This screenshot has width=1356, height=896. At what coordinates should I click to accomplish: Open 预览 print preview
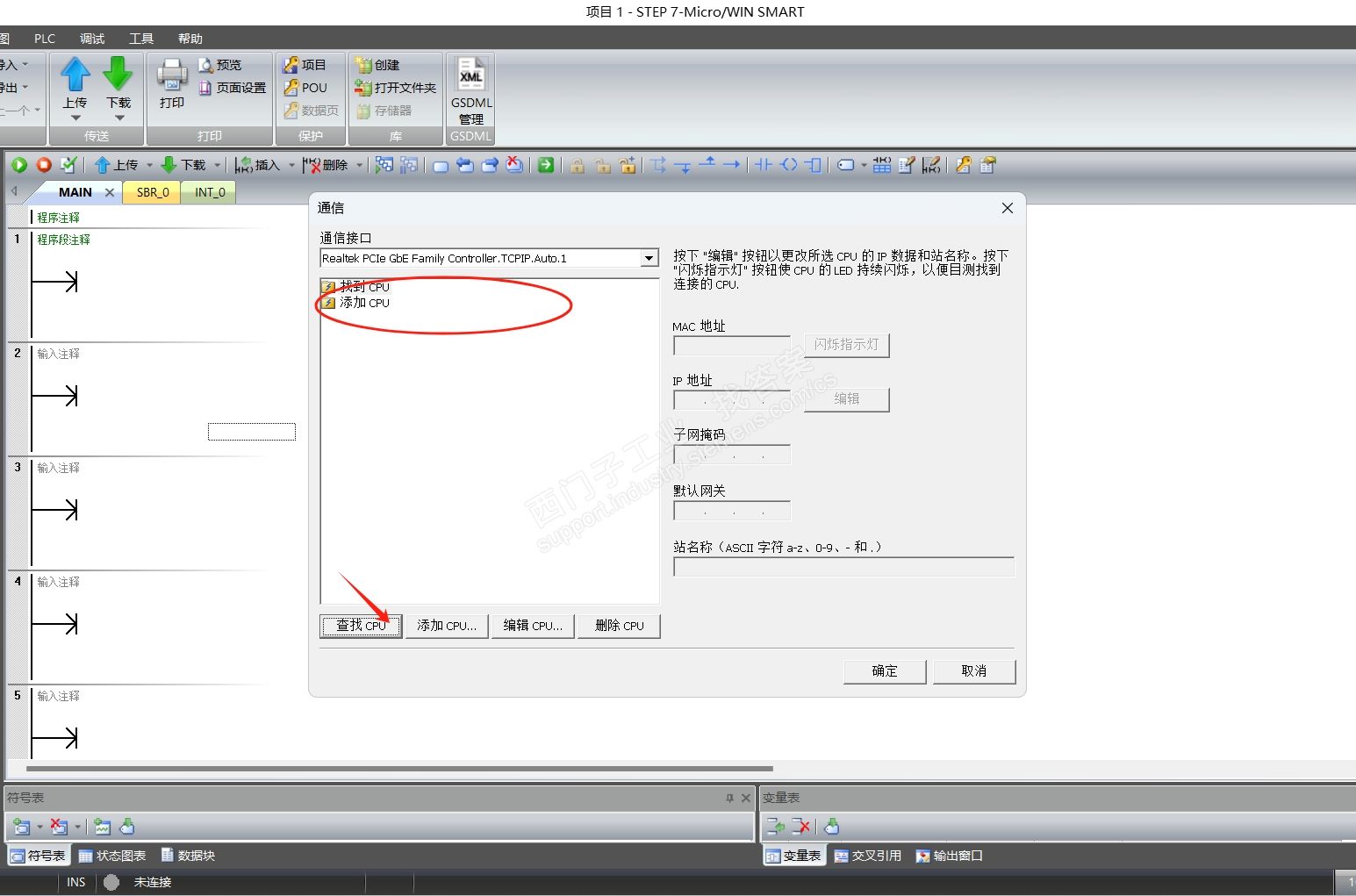[220, 65]
